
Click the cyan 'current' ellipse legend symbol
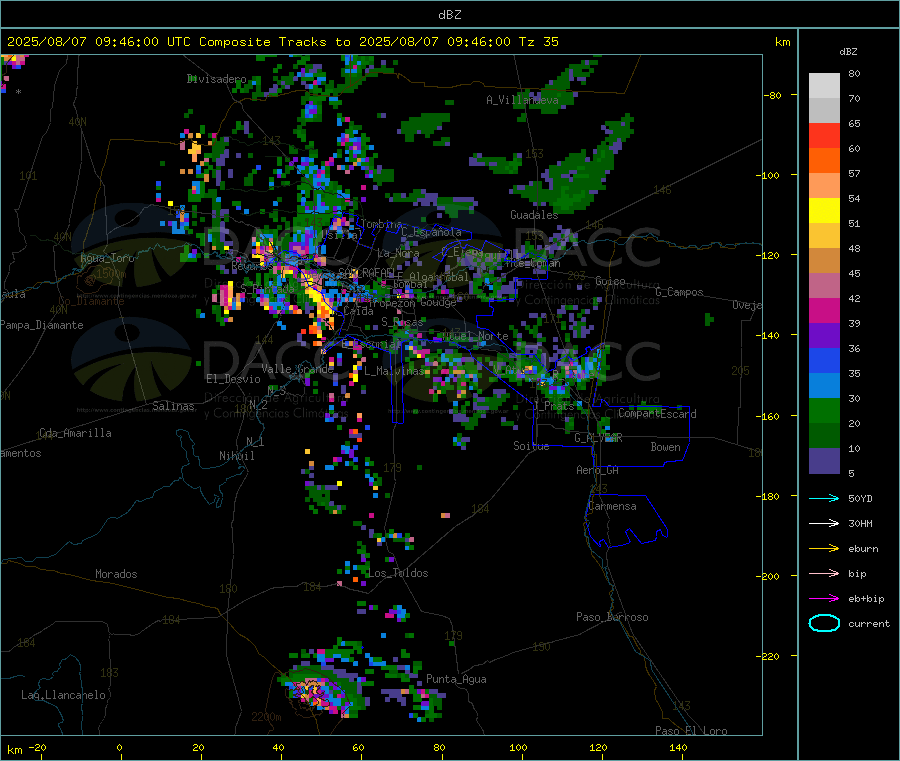824,623
